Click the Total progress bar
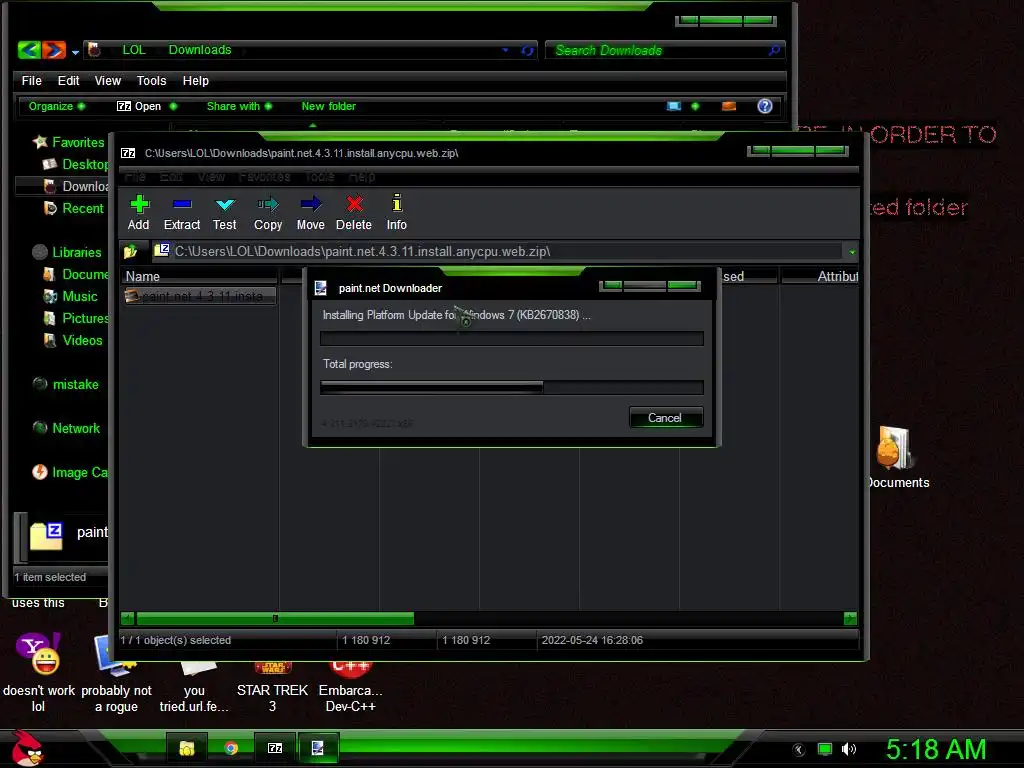This screenshot has height=768, width=1024. pyautogui.click(x=512, y=387)
